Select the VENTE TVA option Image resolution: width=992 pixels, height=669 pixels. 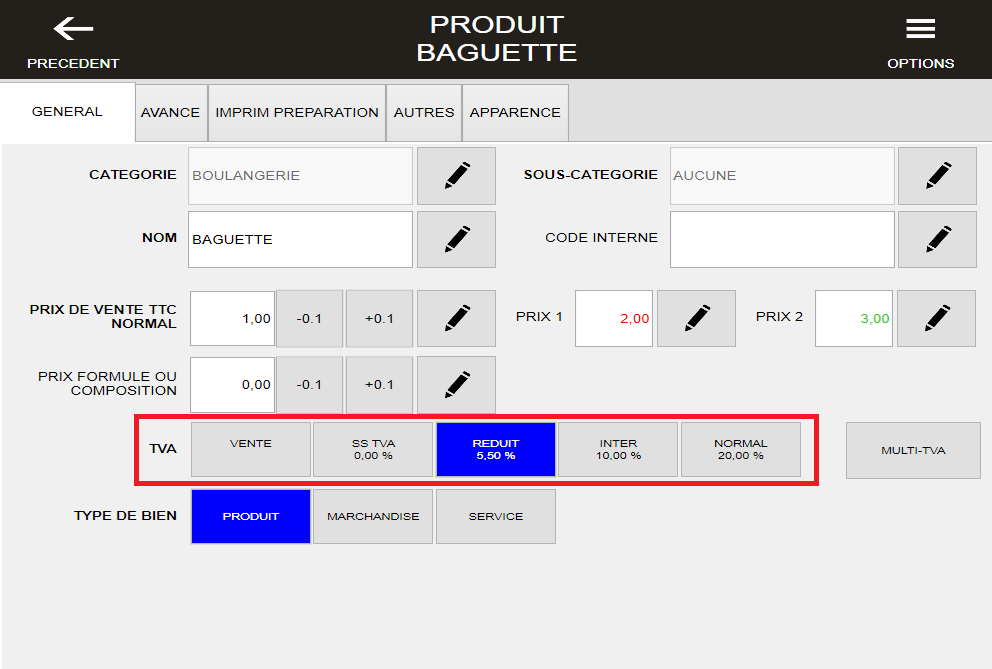251,449
